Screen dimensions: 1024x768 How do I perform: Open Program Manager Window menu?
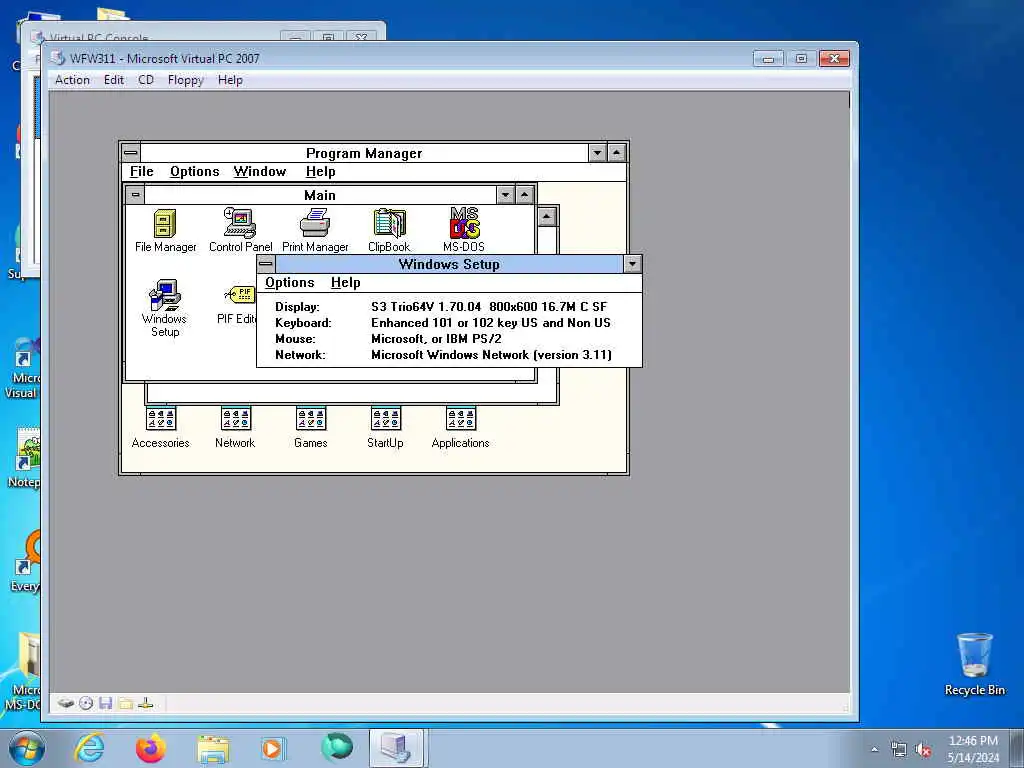pos(260,172)
